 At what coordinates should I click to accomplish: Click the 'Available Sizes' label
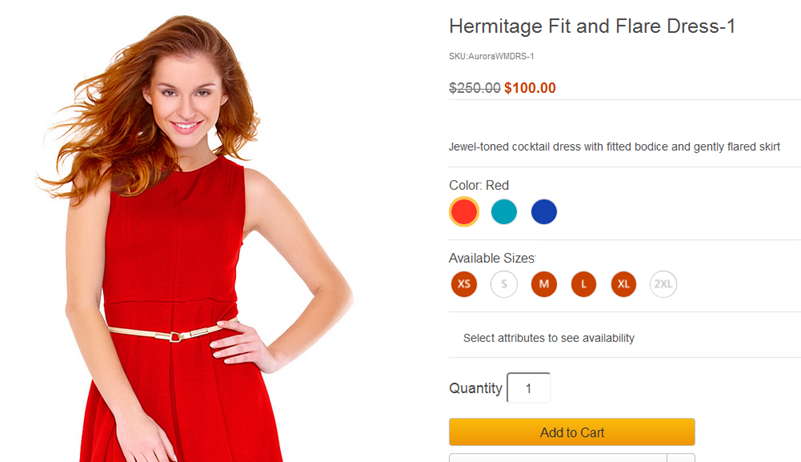[x=492, y=258]
